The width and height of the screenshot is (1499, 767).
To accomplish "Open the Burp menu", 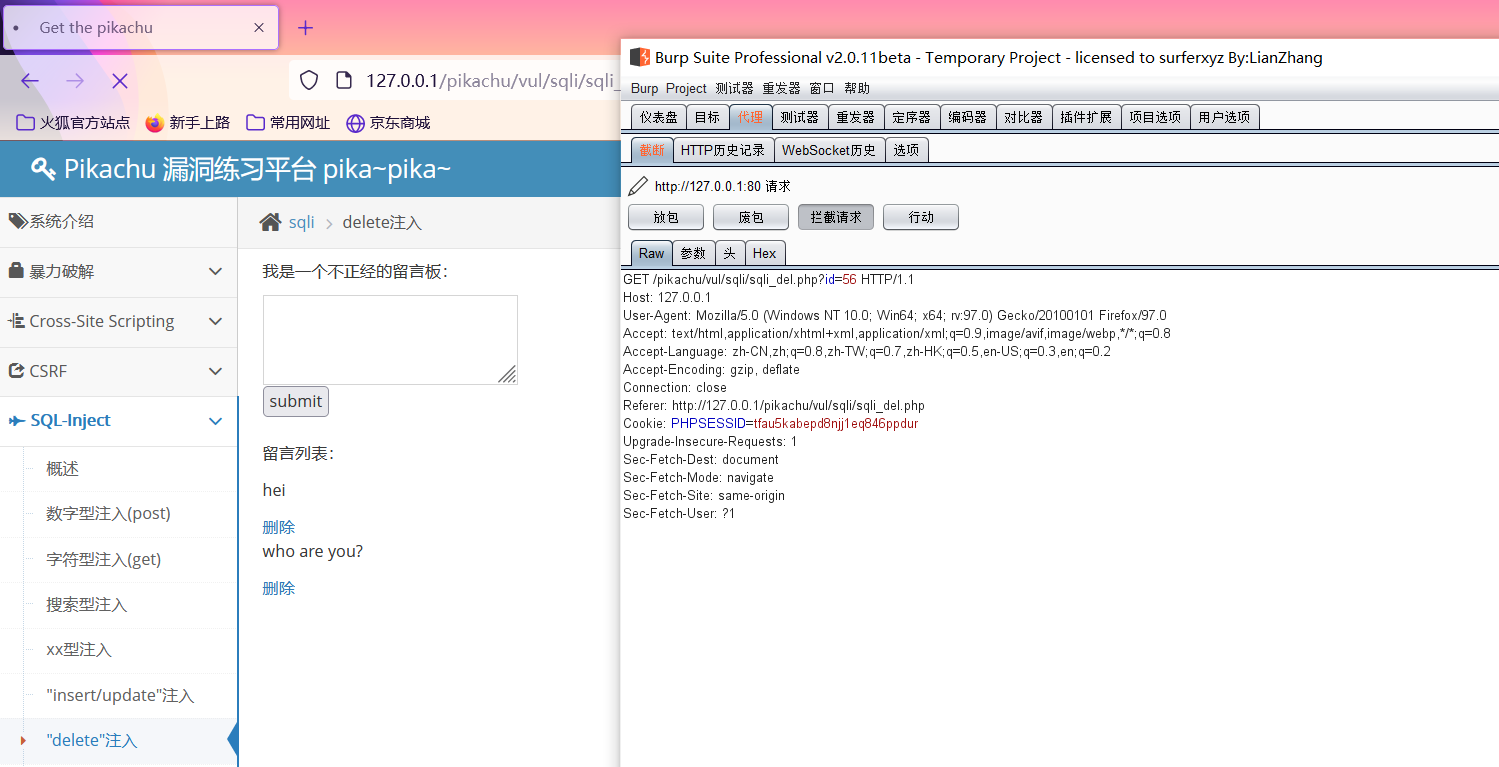I will [x=644, y=88].
